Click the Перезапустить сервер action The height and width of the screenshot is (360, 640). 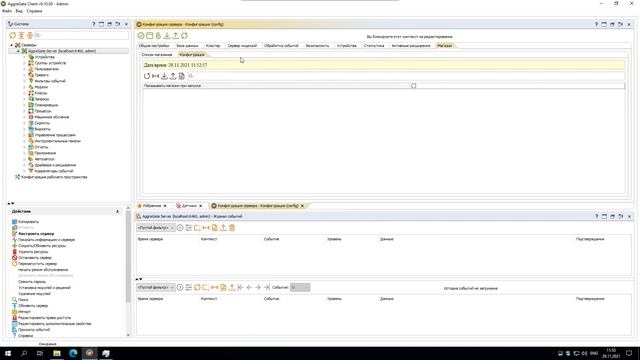pos(38,264)
